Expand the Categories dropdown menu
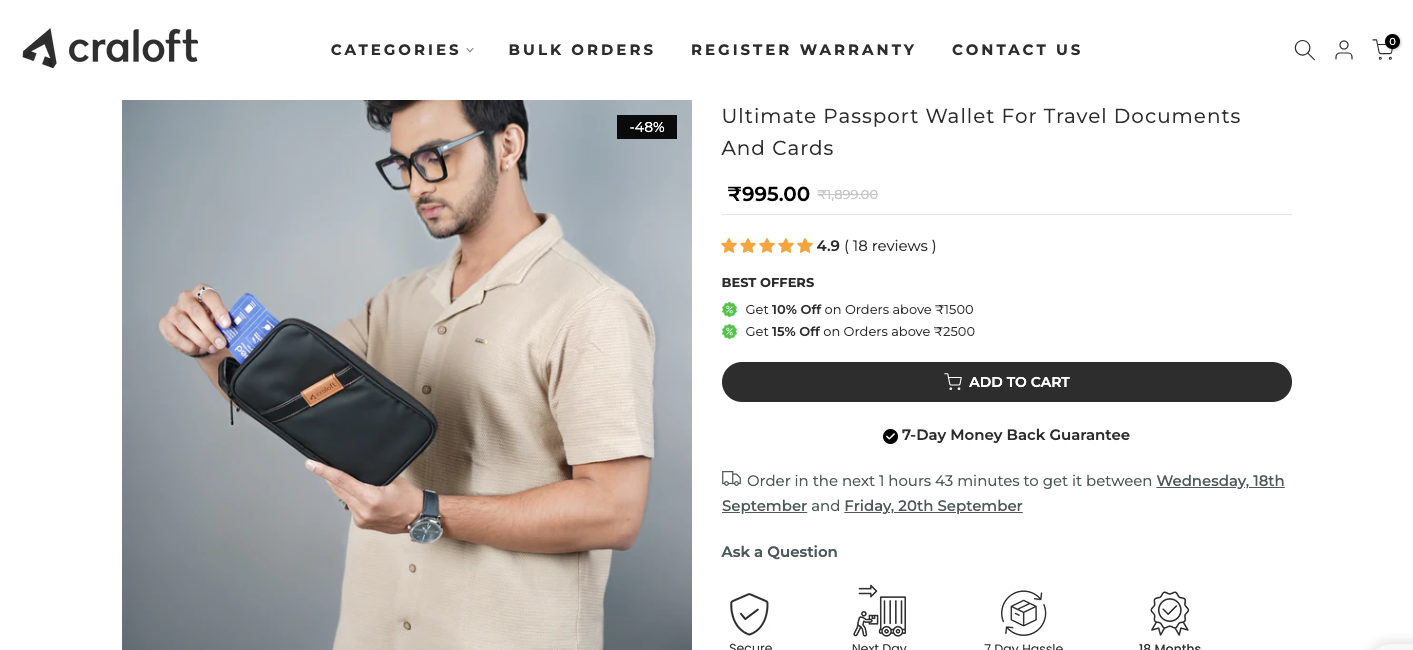This screenshot has height=650, width=1413. (x=402, y=50)
